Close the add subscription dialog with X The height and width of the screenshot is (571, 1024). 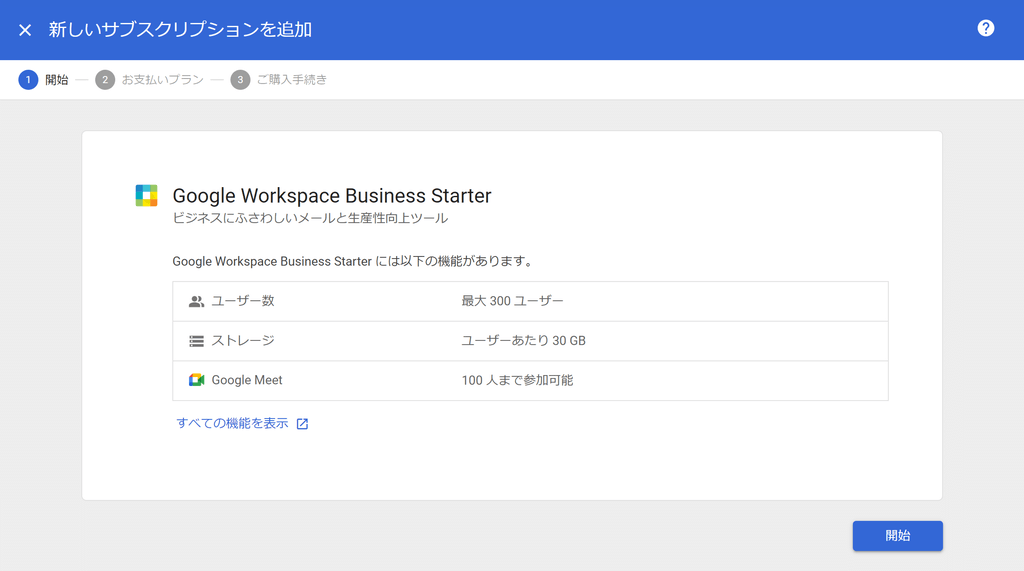[25, 30]
